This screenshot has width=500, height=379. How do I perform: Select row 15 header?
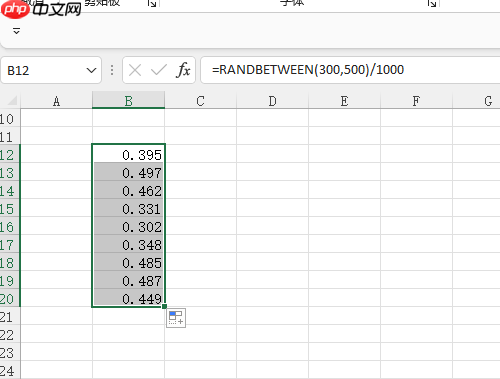tap(9, 209)
